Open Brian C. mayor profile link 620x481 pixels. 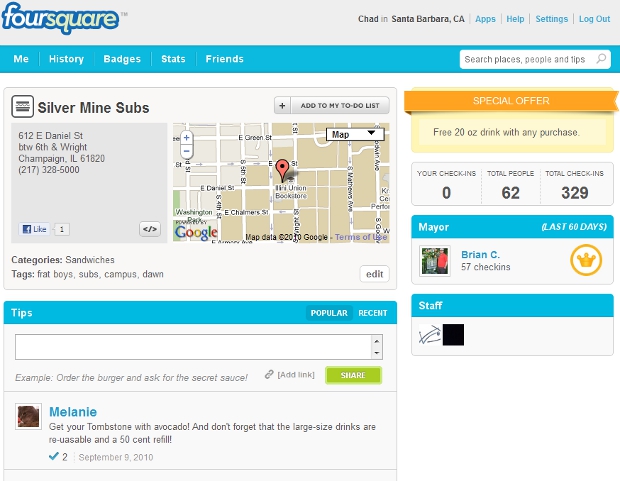pyautogui.click(x=480, y=254)
